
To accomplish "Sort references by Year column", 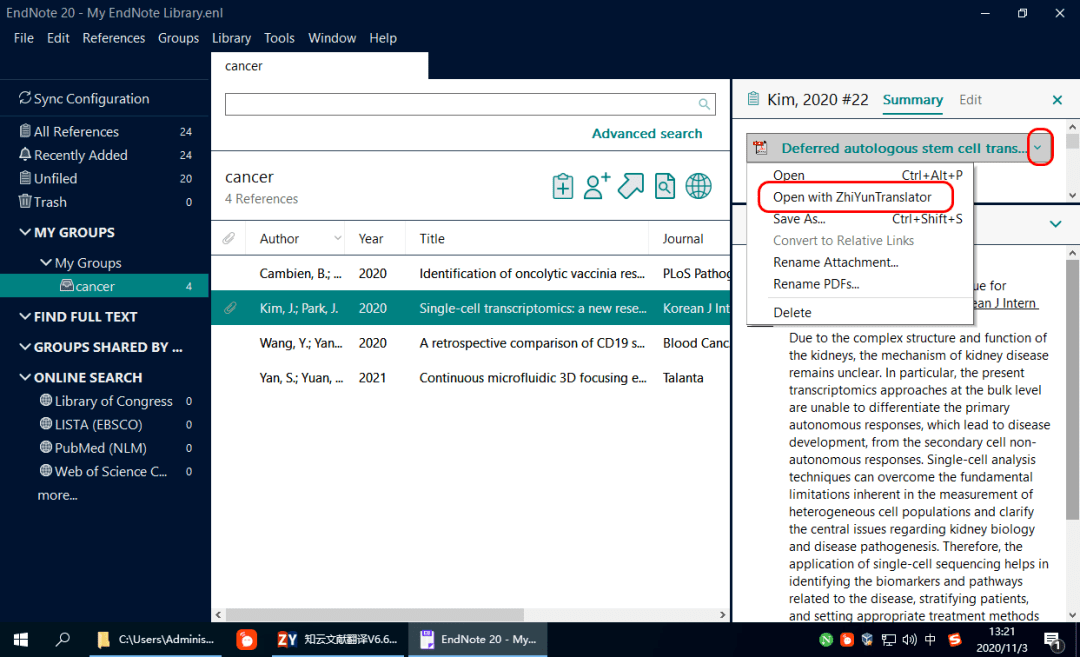I will (x=371, y=238).
